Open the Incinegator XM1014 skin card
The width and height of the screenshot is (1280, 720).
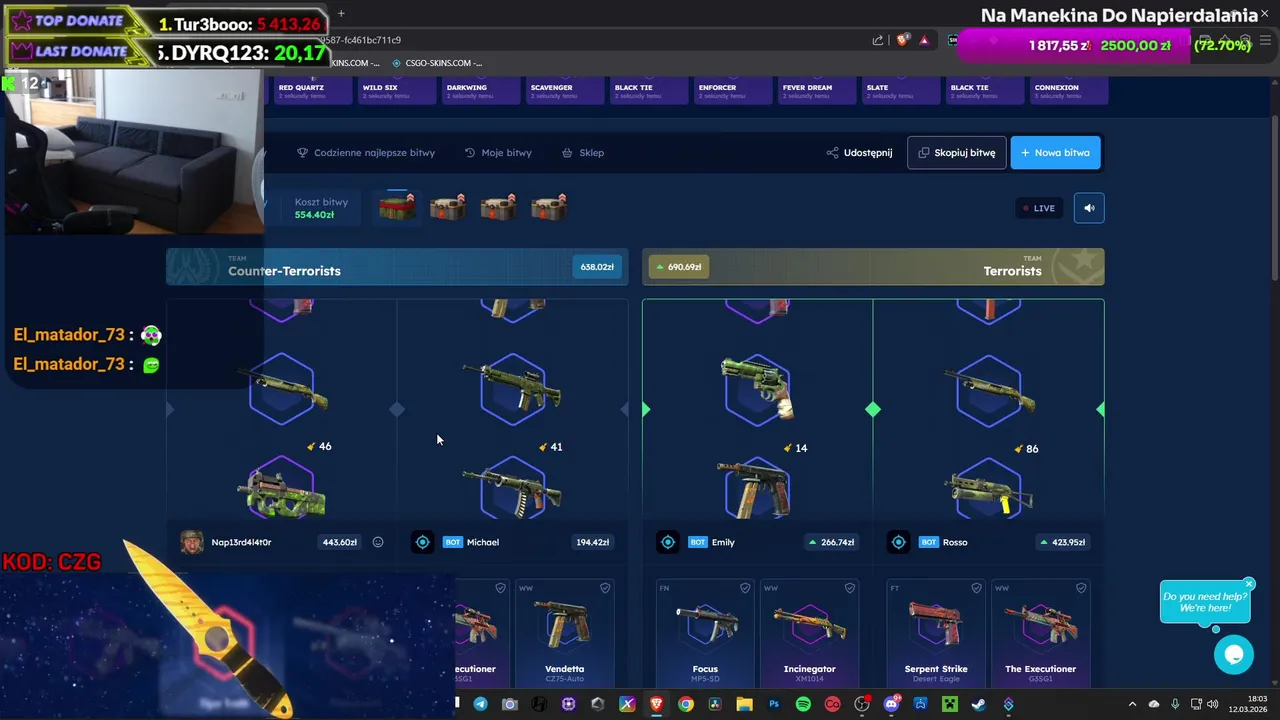(x=809, y=633)
